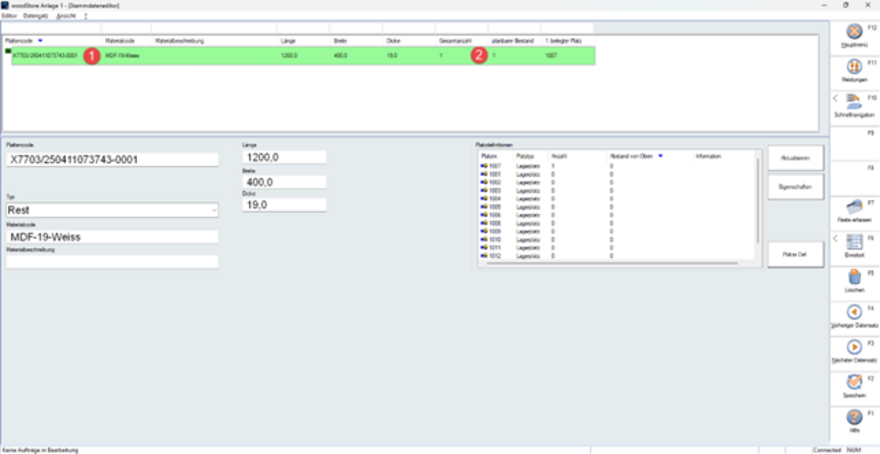Click the place icon for Platz 1007
This screenshot has width=880, height=454.
point(484,166)
